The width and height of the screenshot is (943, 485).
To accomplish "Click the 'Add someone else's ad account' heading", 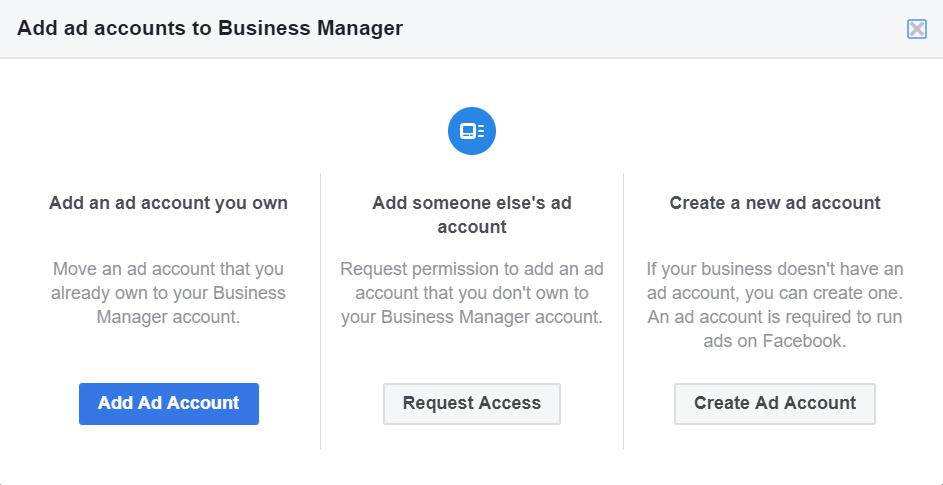I will pyautogui.click(x=472, y=215).
